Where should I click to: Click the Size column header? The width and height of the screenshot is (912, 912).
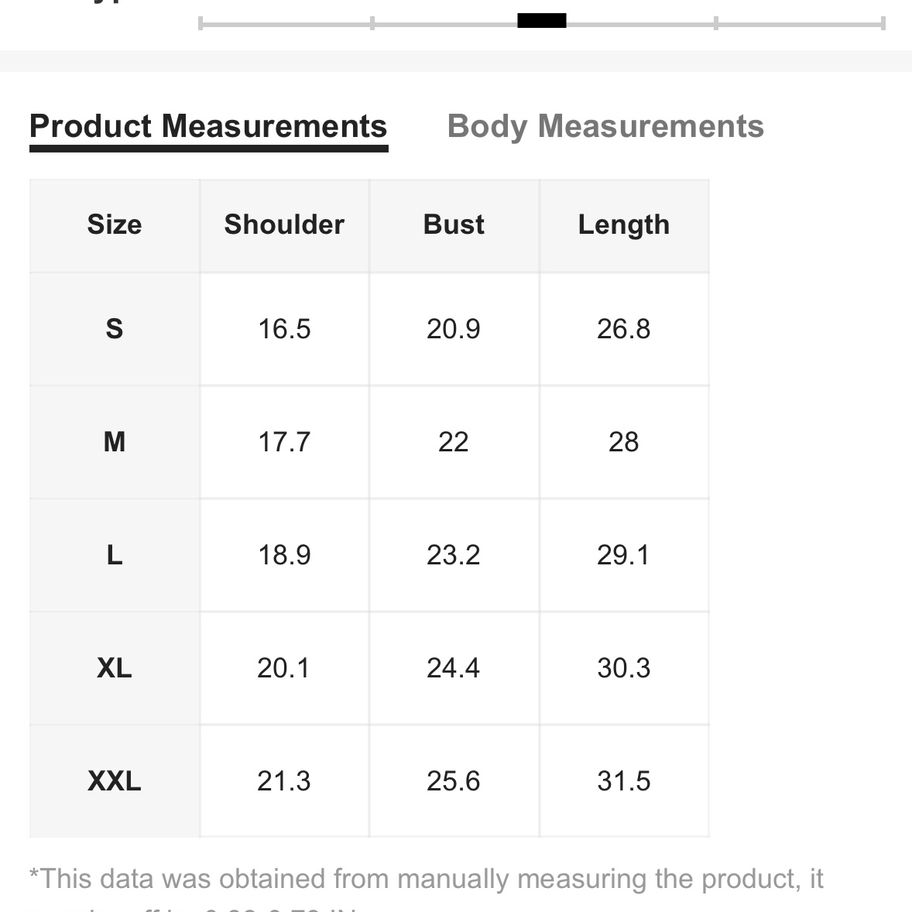pyautogui.click(x=114, y=225)
